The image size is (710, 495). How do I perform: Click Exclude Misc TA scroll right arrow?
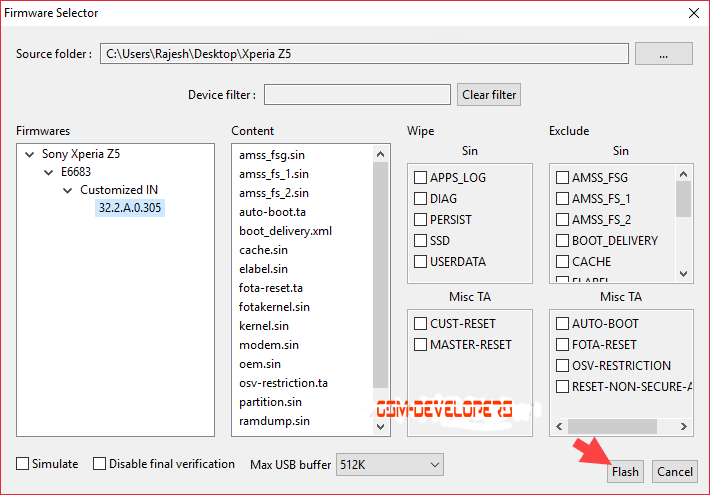[683, 427]
